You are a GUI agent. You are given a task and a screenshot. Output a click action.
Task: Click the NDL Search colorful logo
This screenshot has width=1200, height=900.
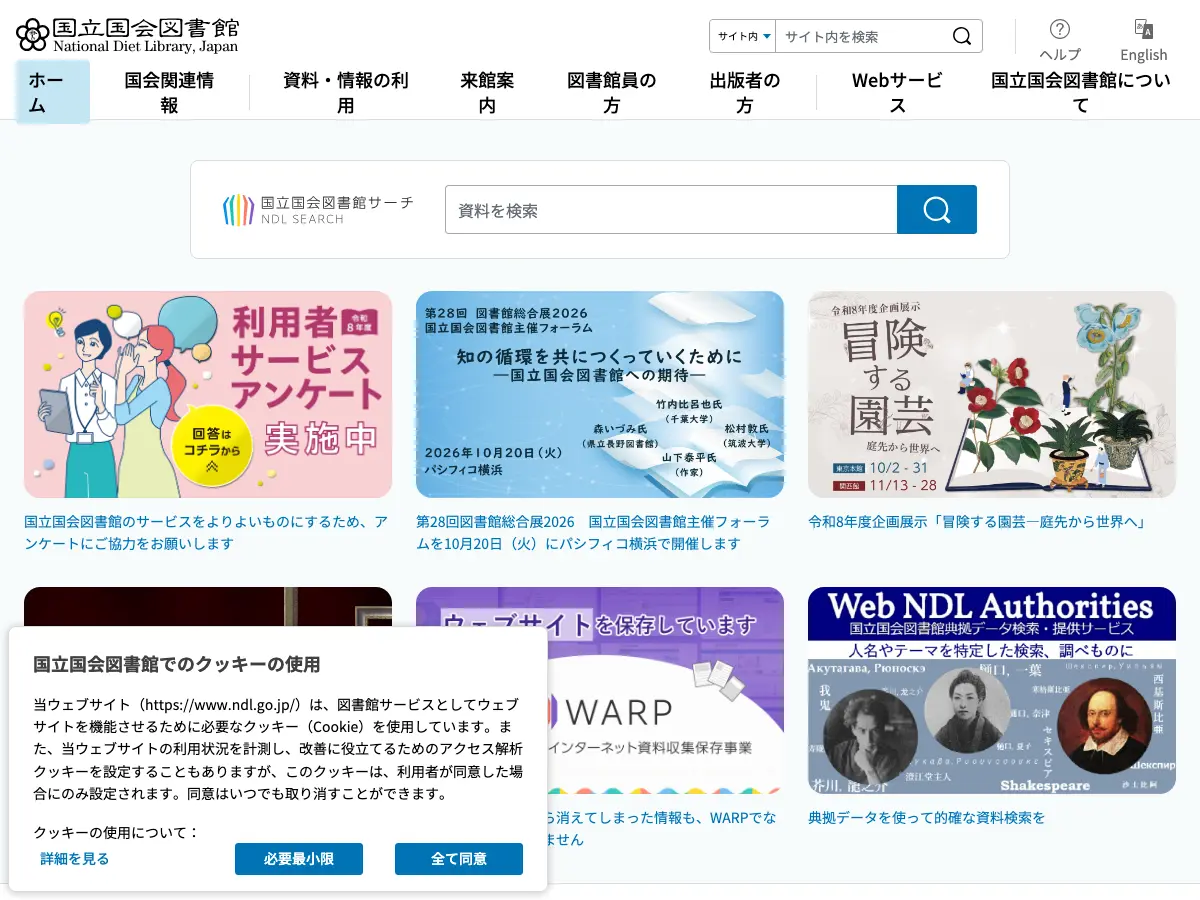click(317, 210)
